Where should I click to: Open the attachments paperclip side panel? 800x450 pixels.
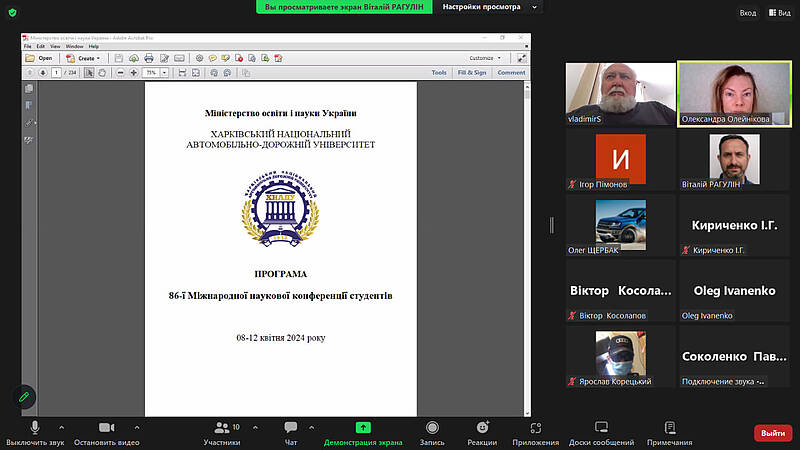(29, 123)
